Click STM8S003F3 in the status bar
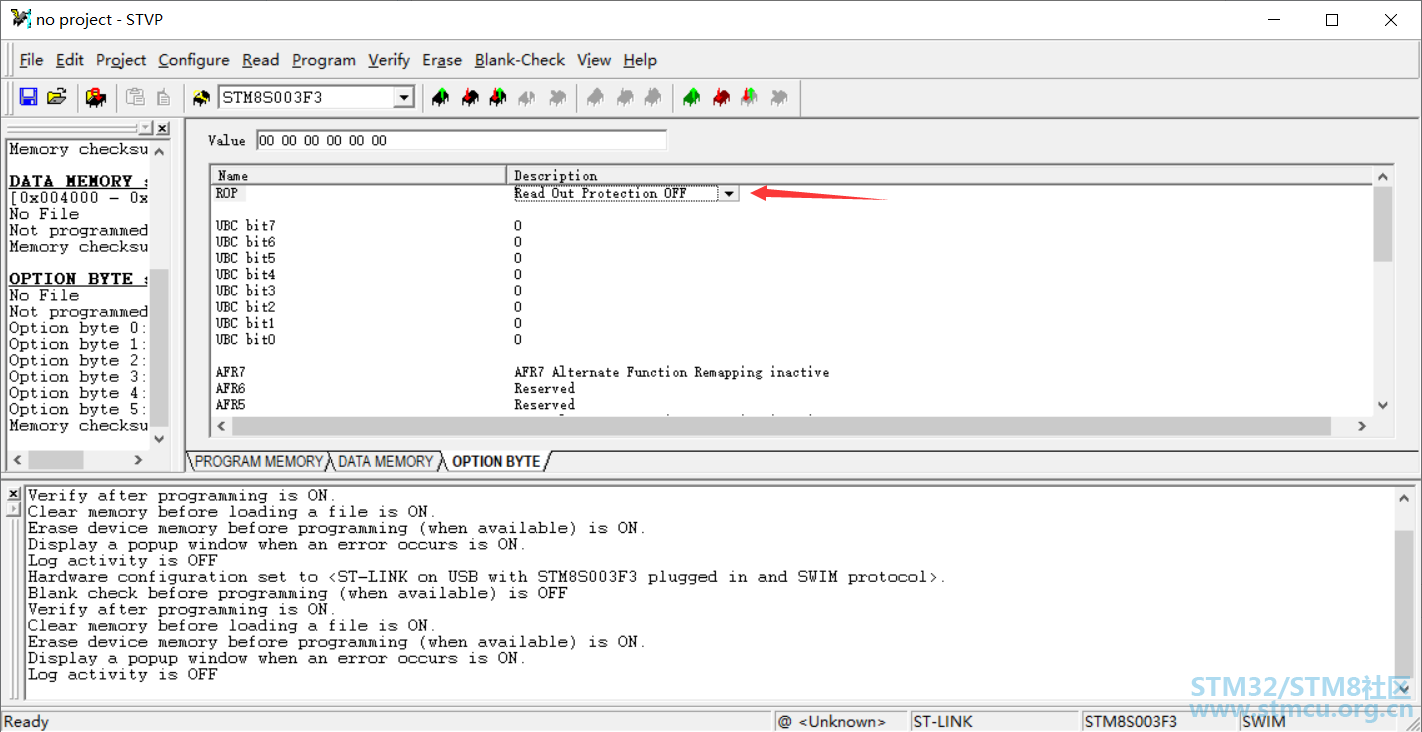The height and width of the screenshot is (732, 1422). (1131, 721)
